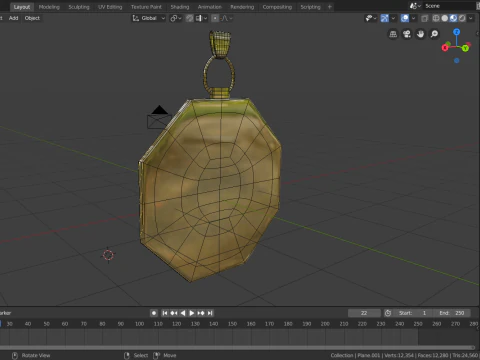Open the Sculpting workspace tab
The height and width of the screenshot is (360, 480).
tap(79, 7)
